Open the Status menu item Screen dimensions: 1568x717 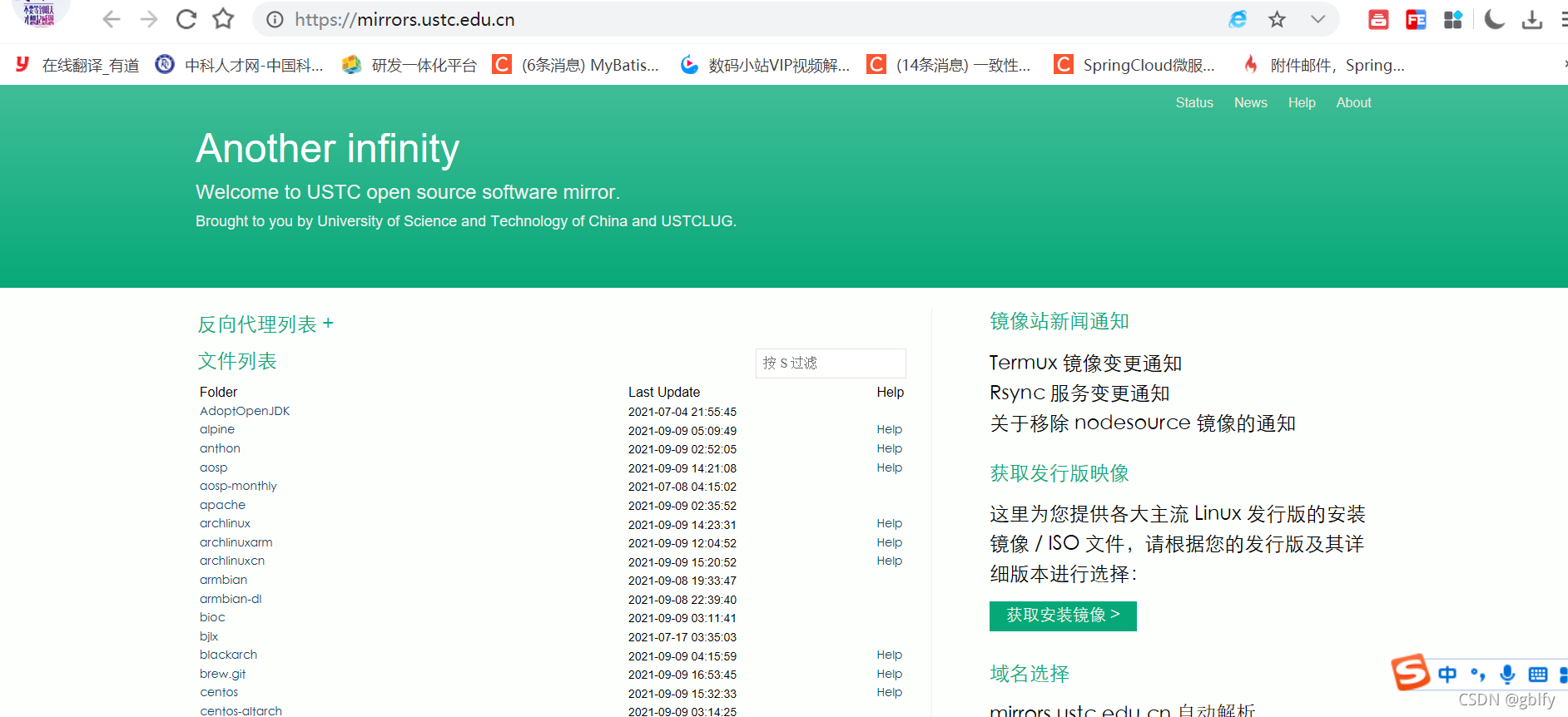coord(1194,102)
